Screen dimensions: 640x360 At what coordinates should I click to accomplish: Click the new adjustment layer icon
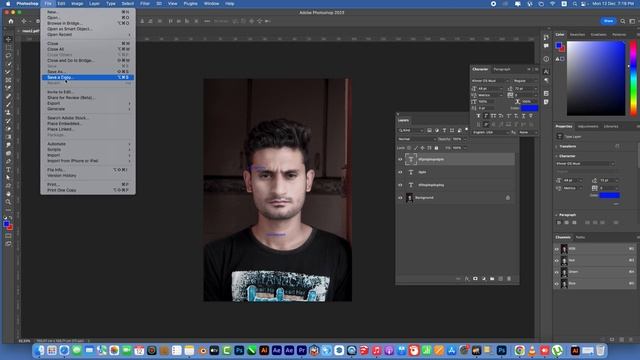pos(484,279)
